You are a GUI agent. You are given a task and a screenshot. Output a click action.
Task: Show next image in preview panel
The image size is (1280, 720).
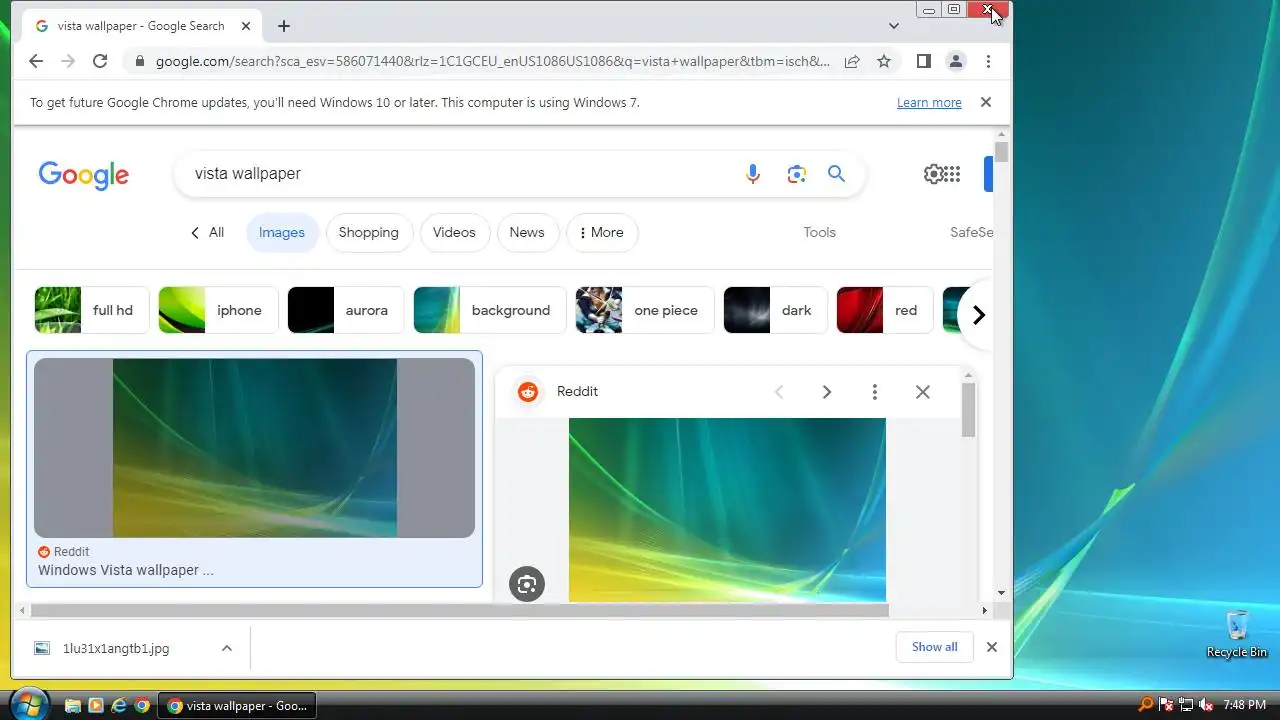[827, 392]
